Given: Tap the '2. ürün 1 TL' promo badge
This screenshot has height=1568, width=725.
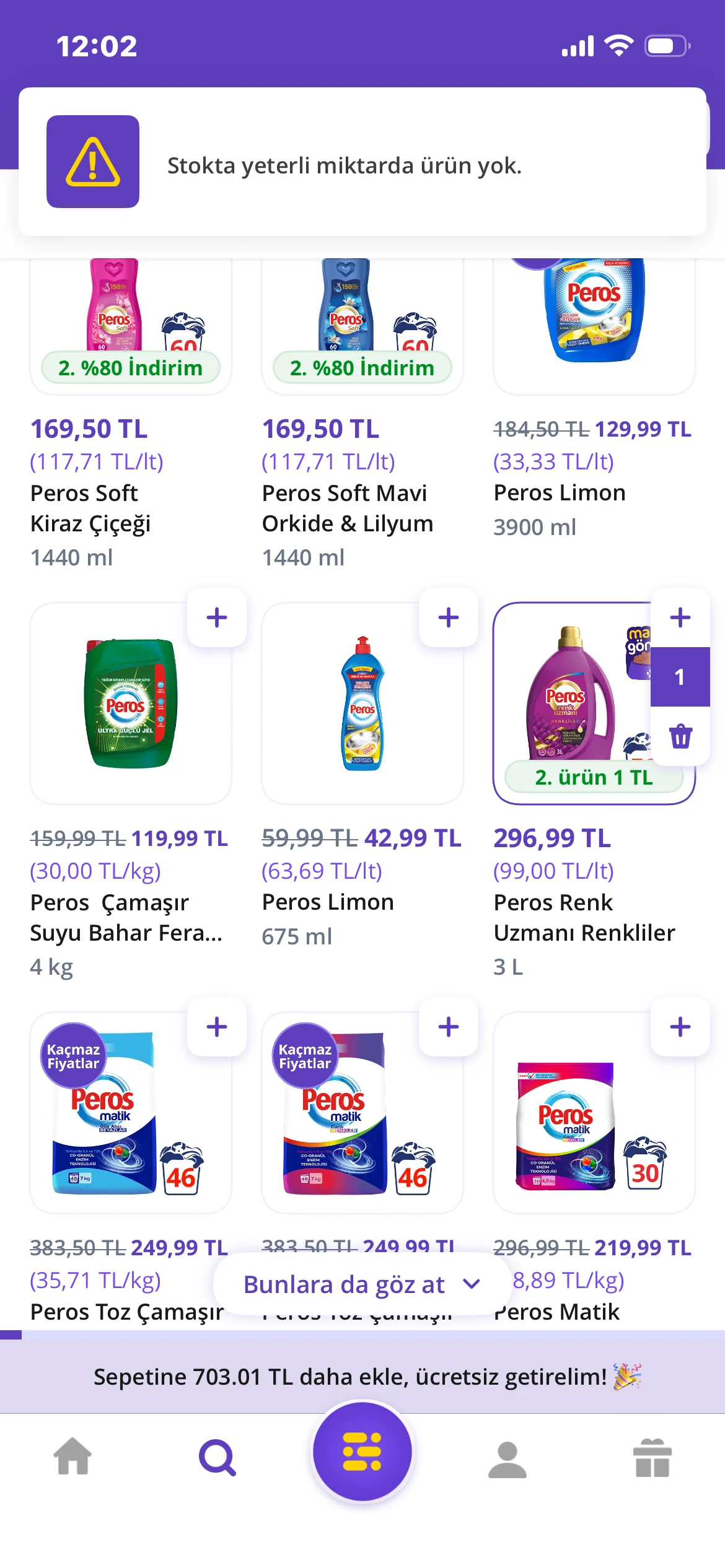Looking at the screenshot, I should (594, 777).
